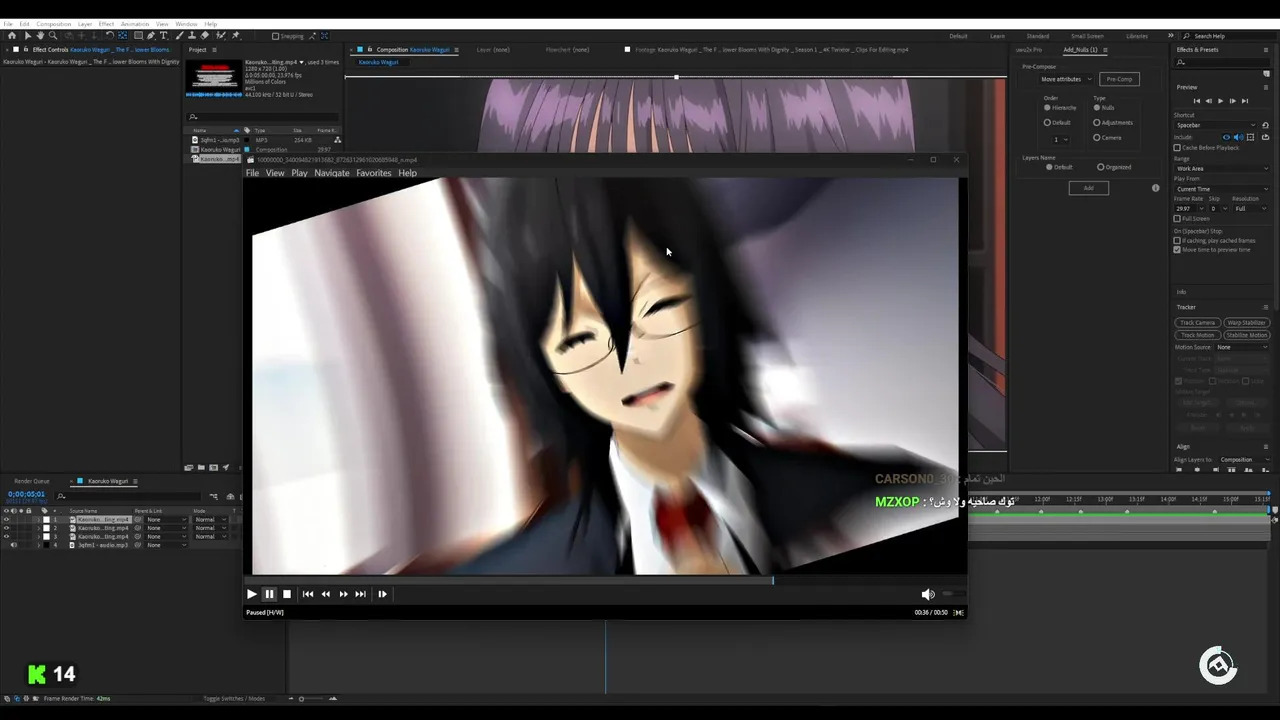Enable Cache Before Playback checkbox

pyautogui.click(x=1177, y=147)
